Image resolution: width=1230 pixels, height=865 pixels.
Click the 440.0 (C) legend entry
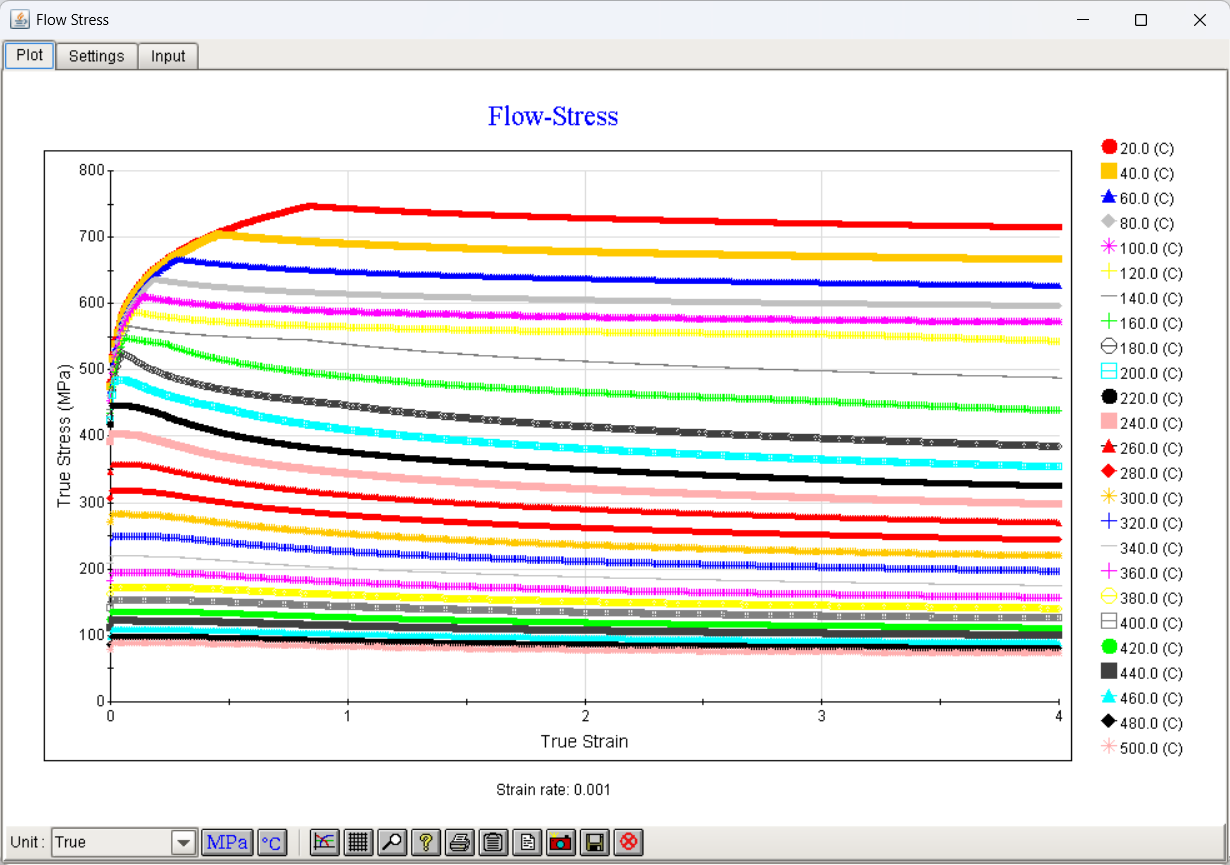1142,673
